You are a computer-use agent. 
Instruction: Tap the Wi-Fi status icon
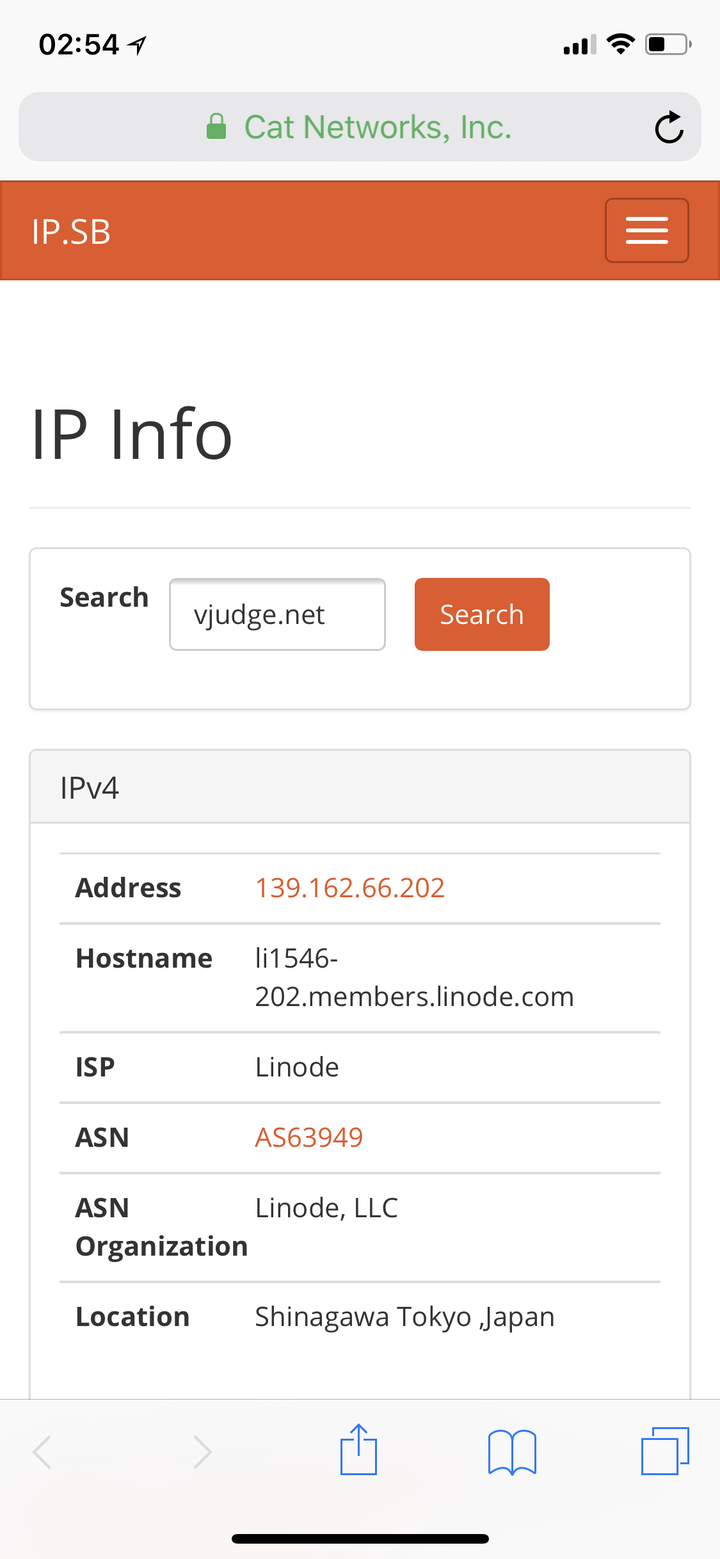pos(621,44)
